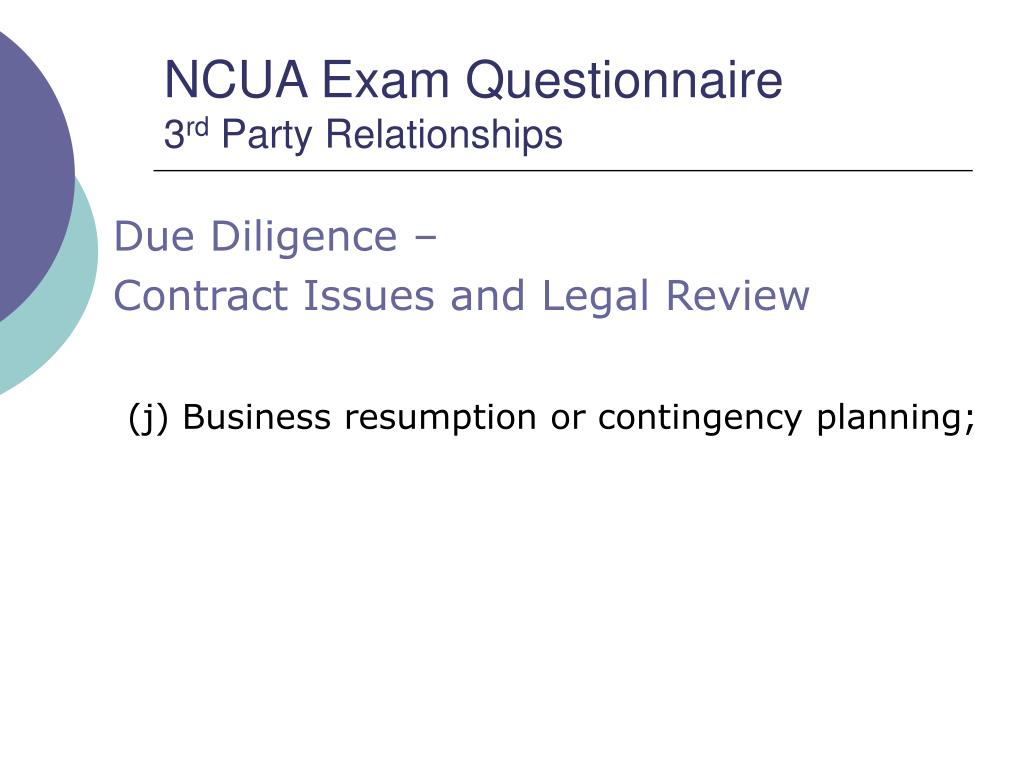The image size is (1024, 768).
Task: Click the word 'Exam' in the title
Action: [x=385, y=80]
